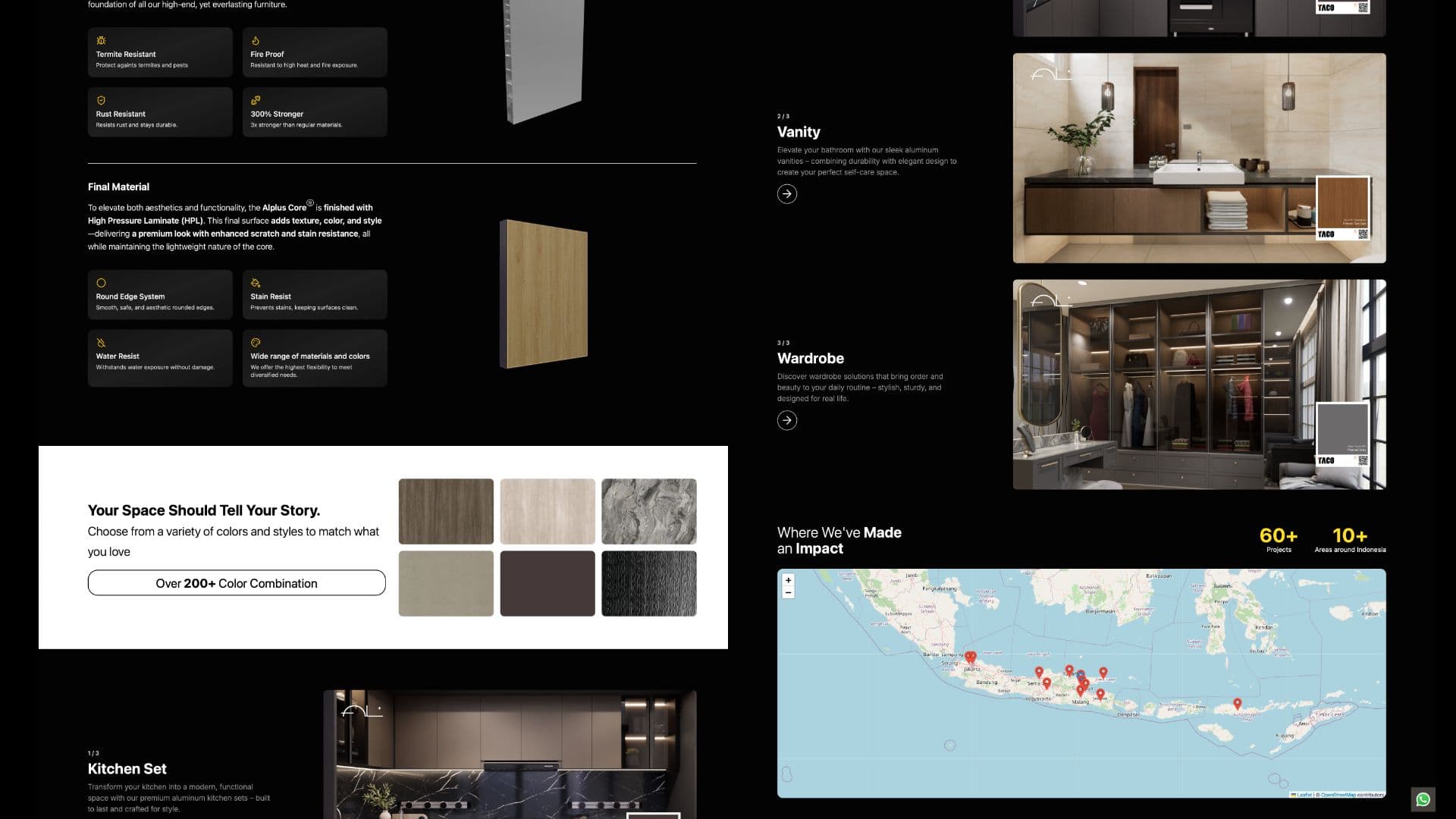Viewport: 1456px width, 819px height.
Task: Select the dark brown color swatch
Action: (x=548, y=582)
